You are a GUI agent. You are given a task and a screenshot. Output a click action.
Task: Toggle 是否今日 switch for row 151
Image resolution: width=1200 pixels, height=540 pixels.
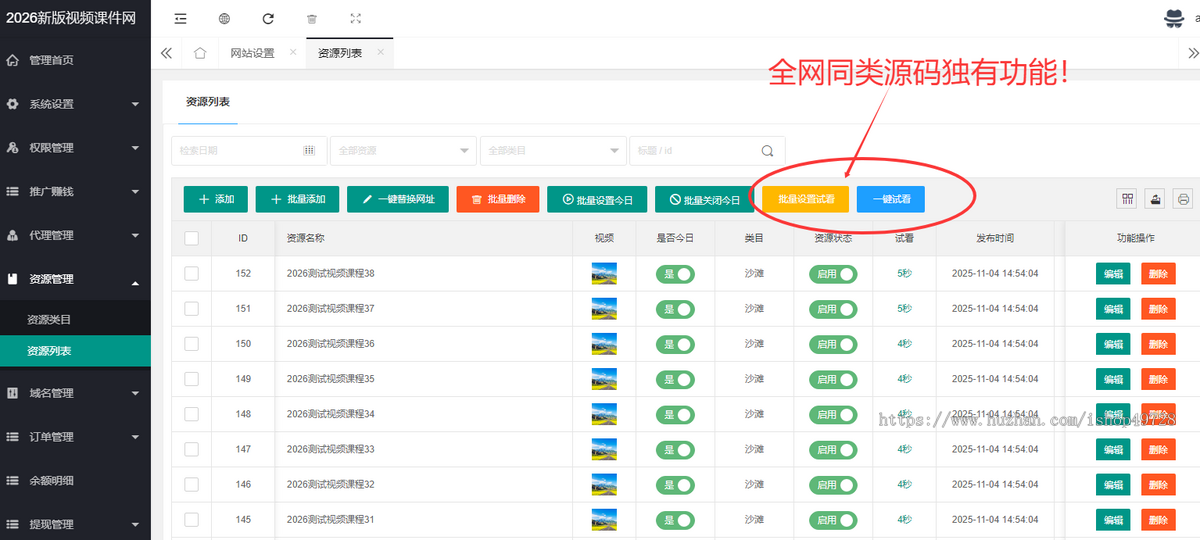pyautogui.click(x=675, y=309)
